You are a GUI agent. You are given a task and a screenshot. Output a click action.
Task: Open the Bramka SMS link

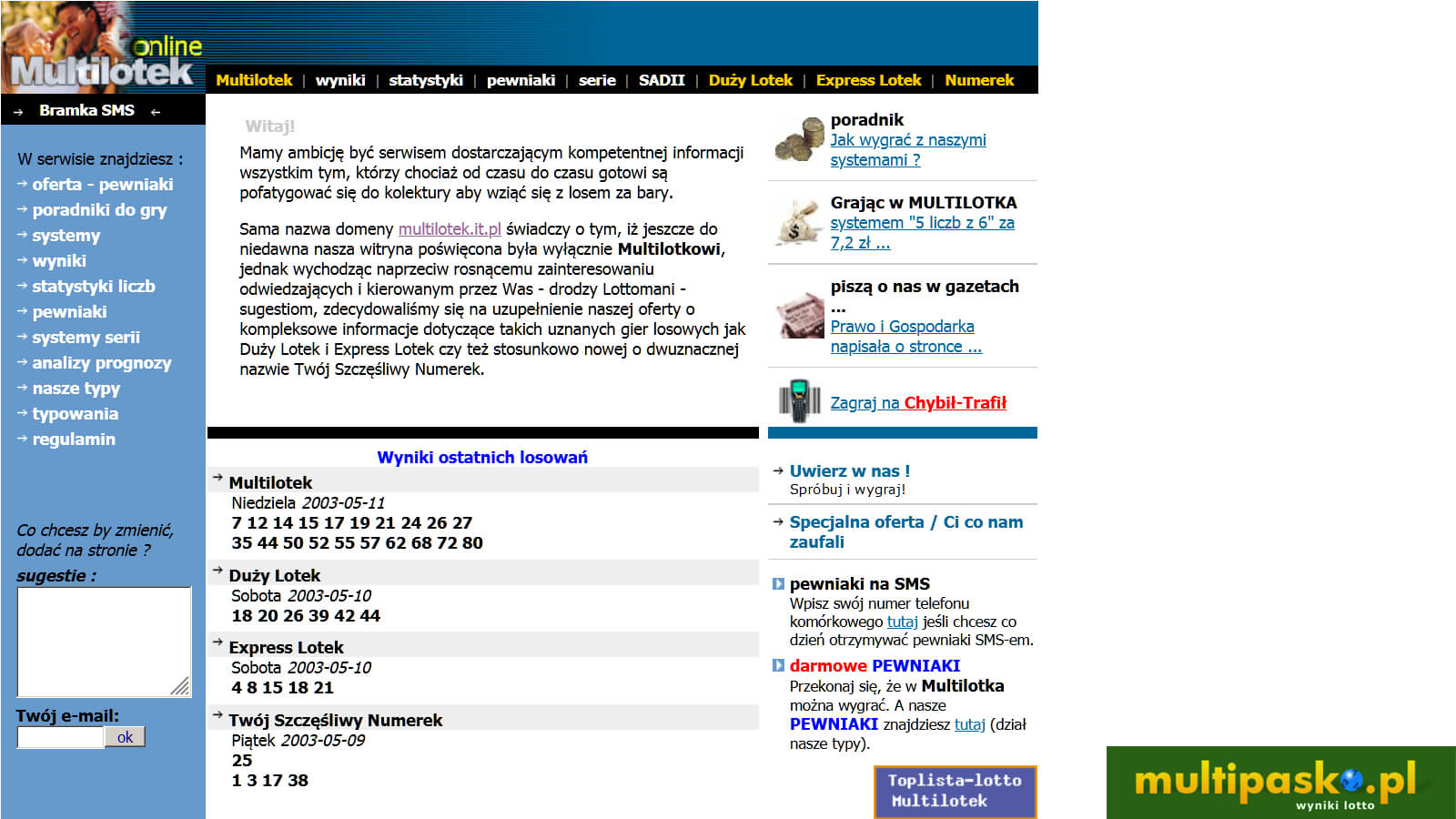pos(86,110)
